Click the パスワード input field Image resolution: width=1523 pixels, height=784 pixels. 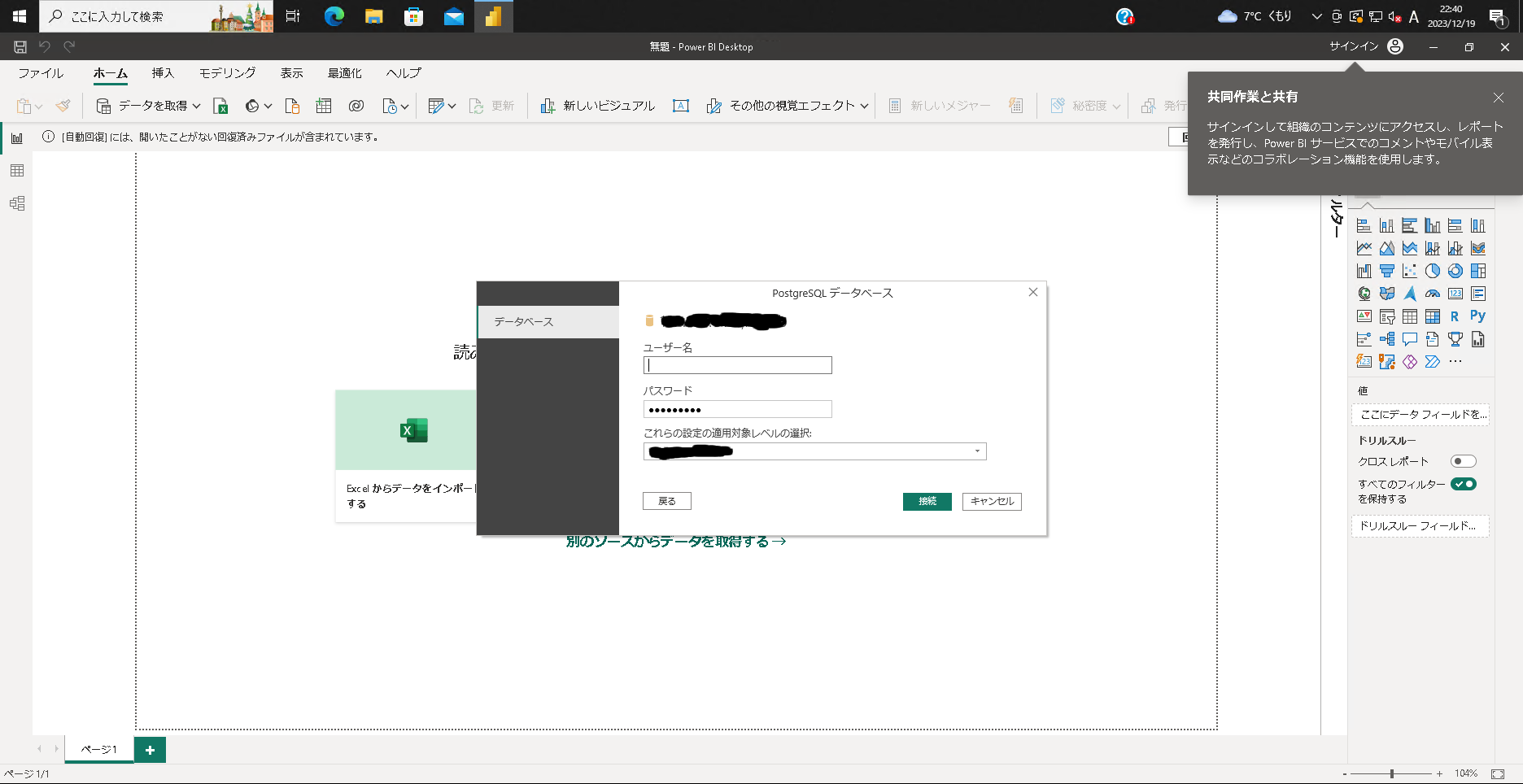tap(737, 409)
